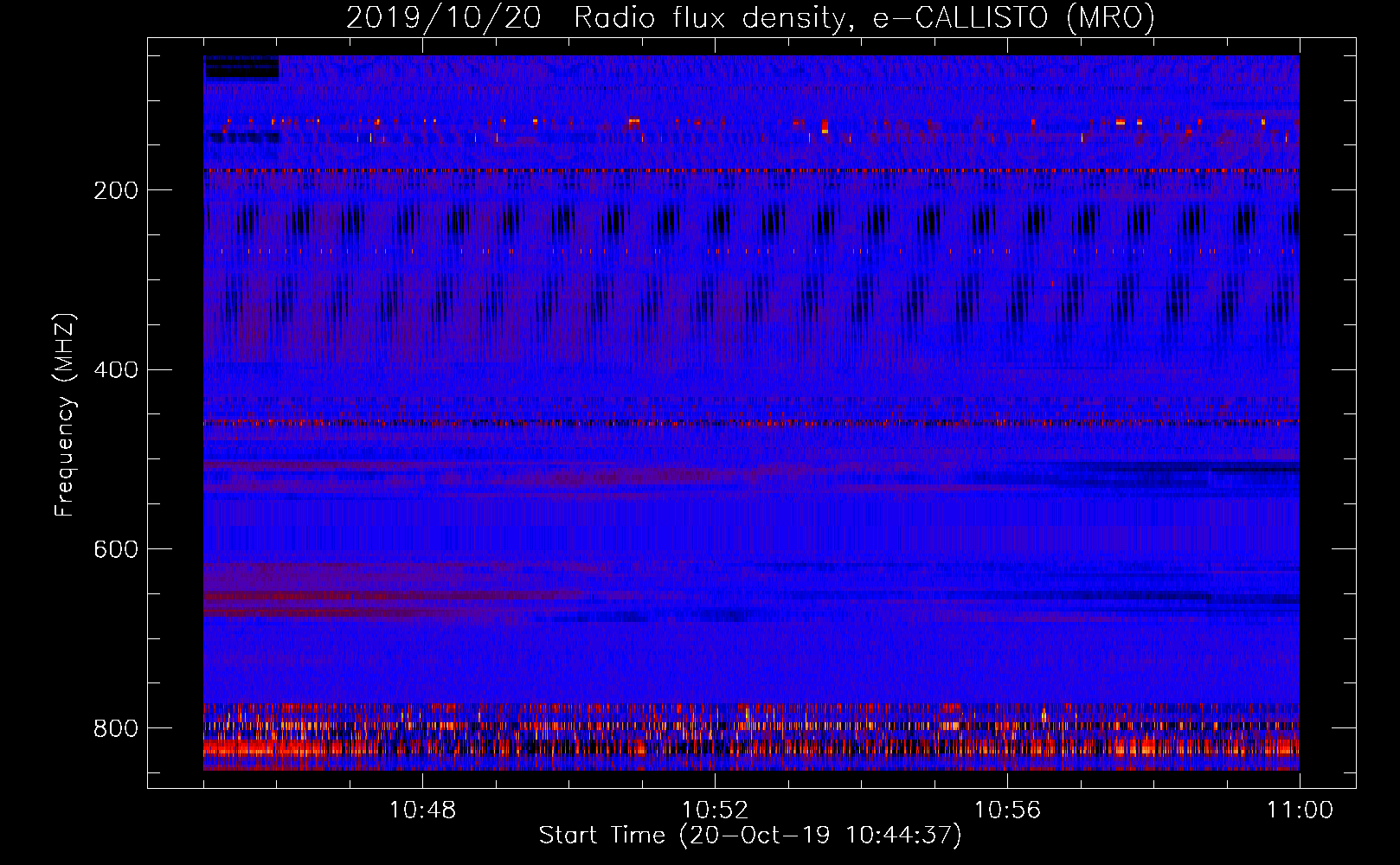
Task: Click the plot title '2019/10/20 Radio flux density, e-CALLISTO (MRO)'
Action: pyautogui.click(x=750, y=17)
